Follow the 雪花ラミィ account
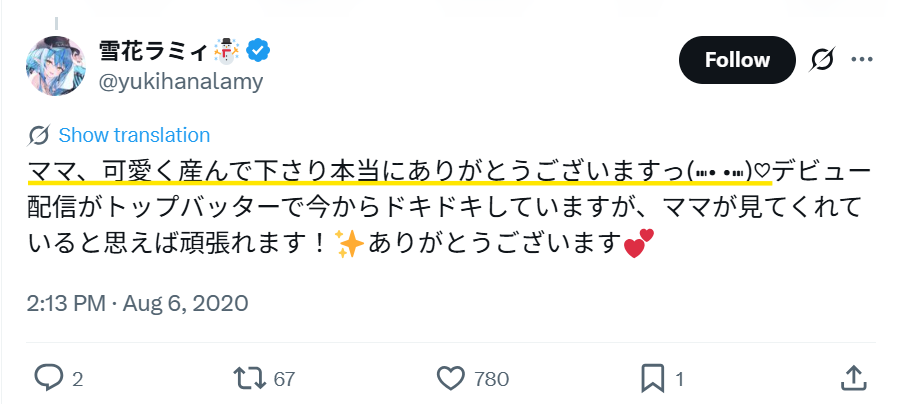 737,60
